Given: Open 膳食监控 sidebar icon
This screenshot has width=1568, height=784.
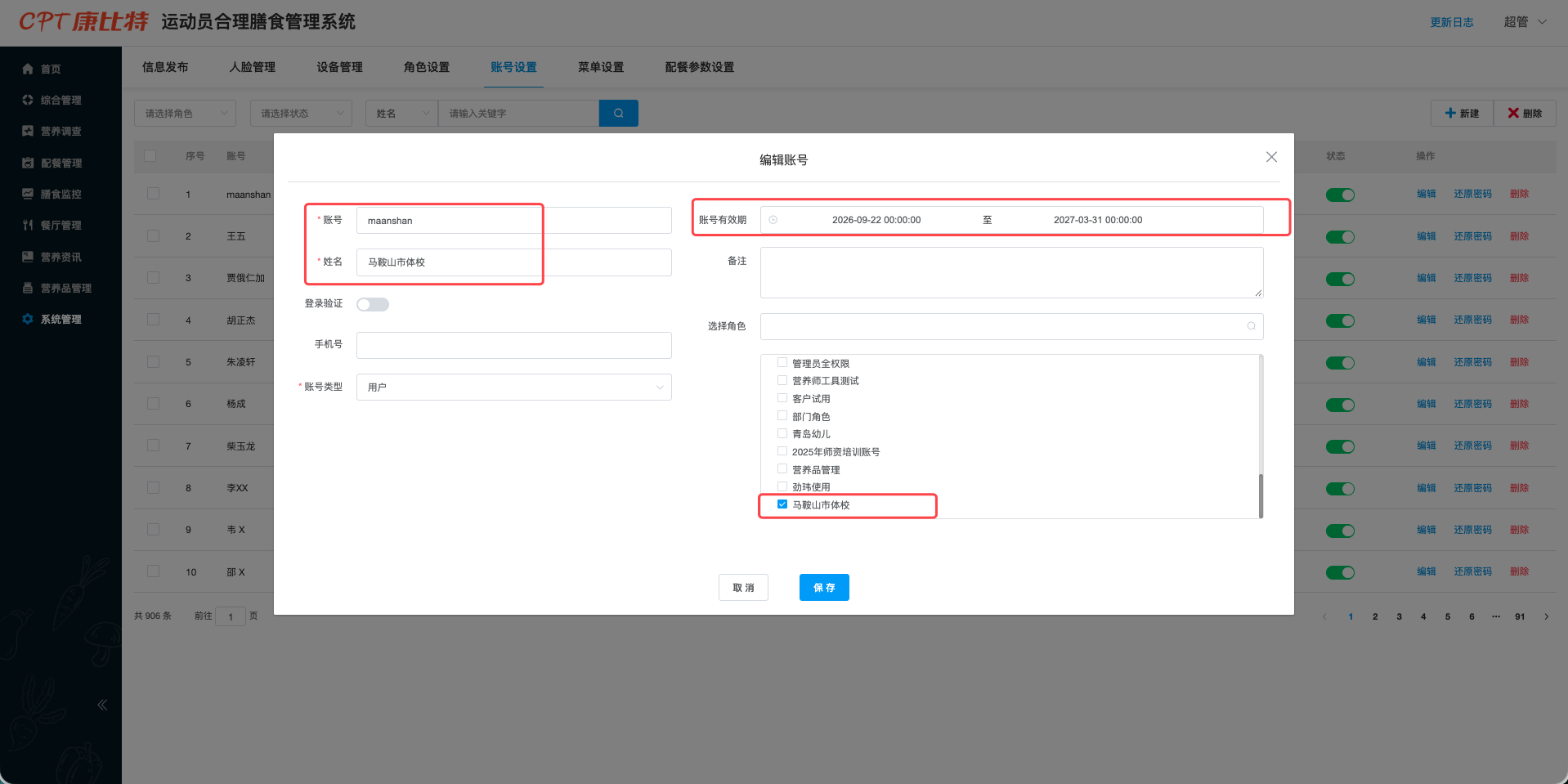Looking at the screenshot, I should coord(28,194).
